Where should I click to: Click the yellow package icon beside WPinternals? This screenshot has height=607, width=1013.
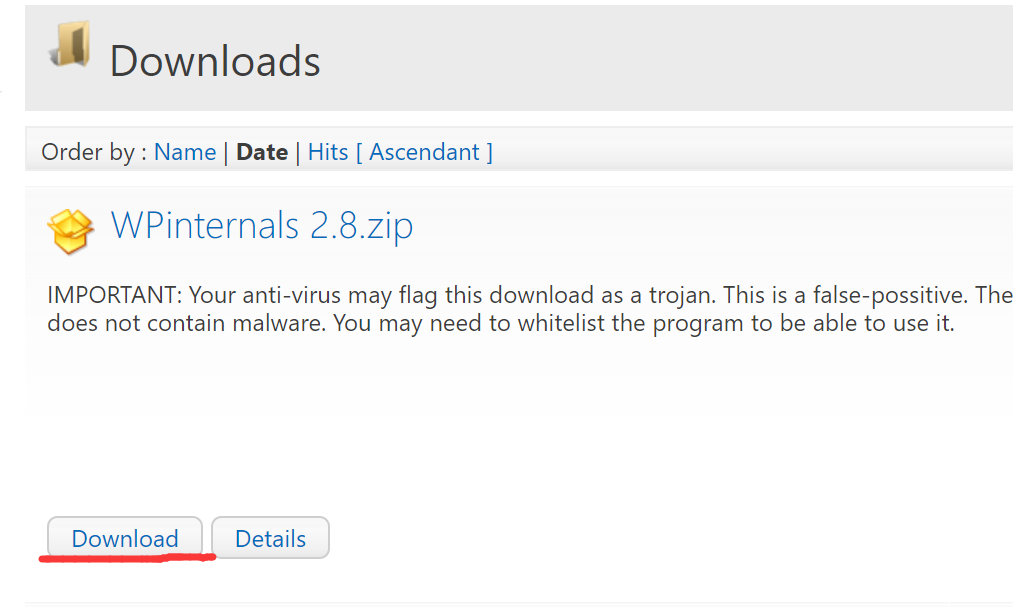(x=70, y=230)
